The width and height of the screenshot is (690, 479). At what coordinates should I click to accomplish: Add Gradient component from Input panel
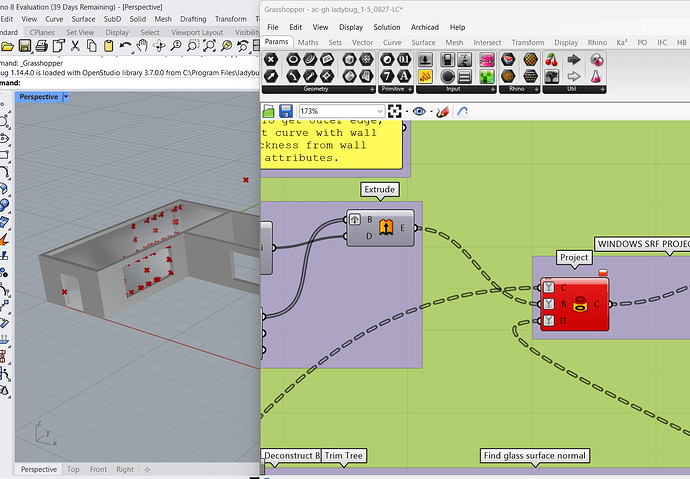487,59
